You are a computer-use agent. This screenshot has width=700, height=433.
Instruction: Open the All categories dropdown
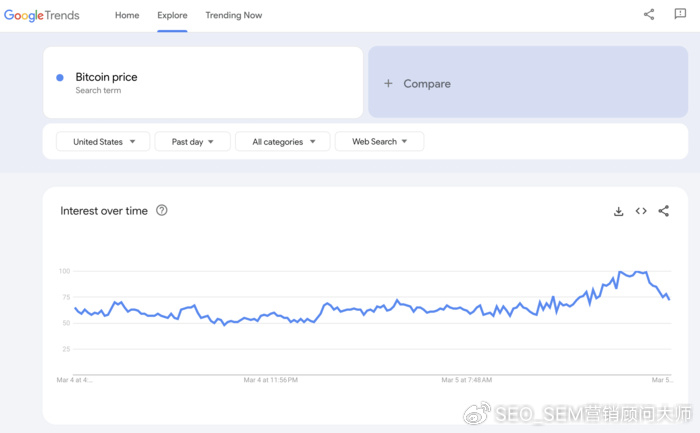click(x=283, y=142)
